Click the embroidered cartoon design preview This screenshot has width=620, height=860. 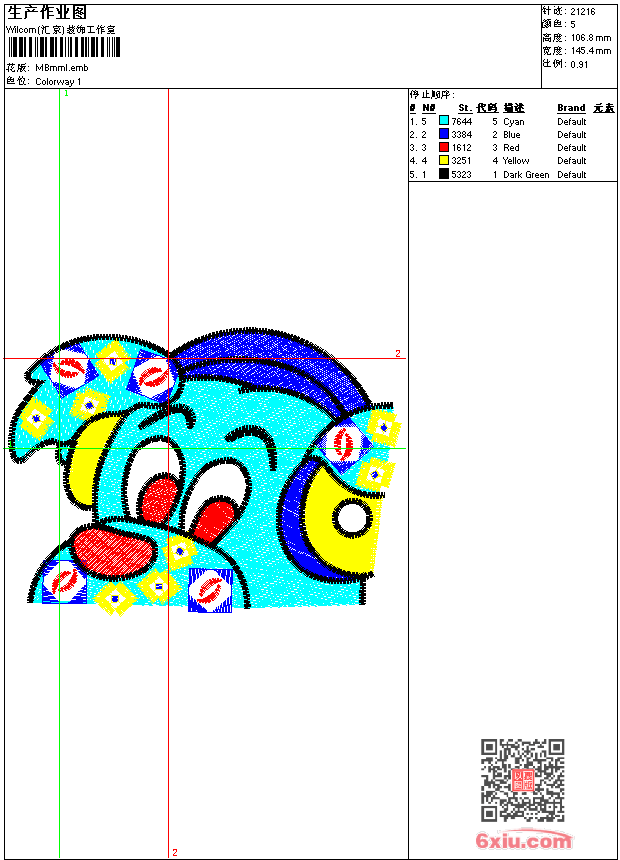coord(204,471)
